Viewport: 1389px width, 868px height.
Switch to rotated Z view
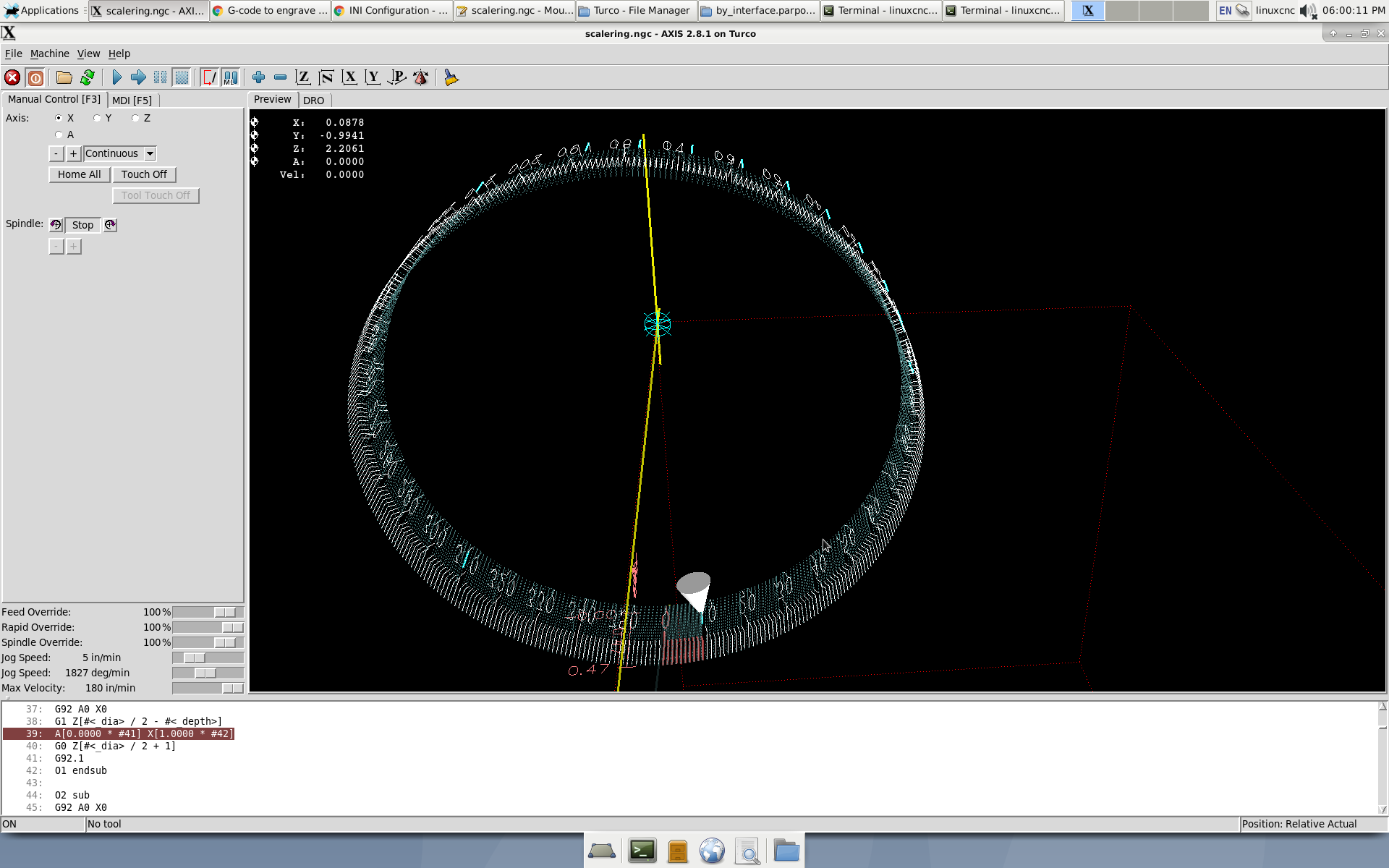pyautogui.click(x=326, y=77)
